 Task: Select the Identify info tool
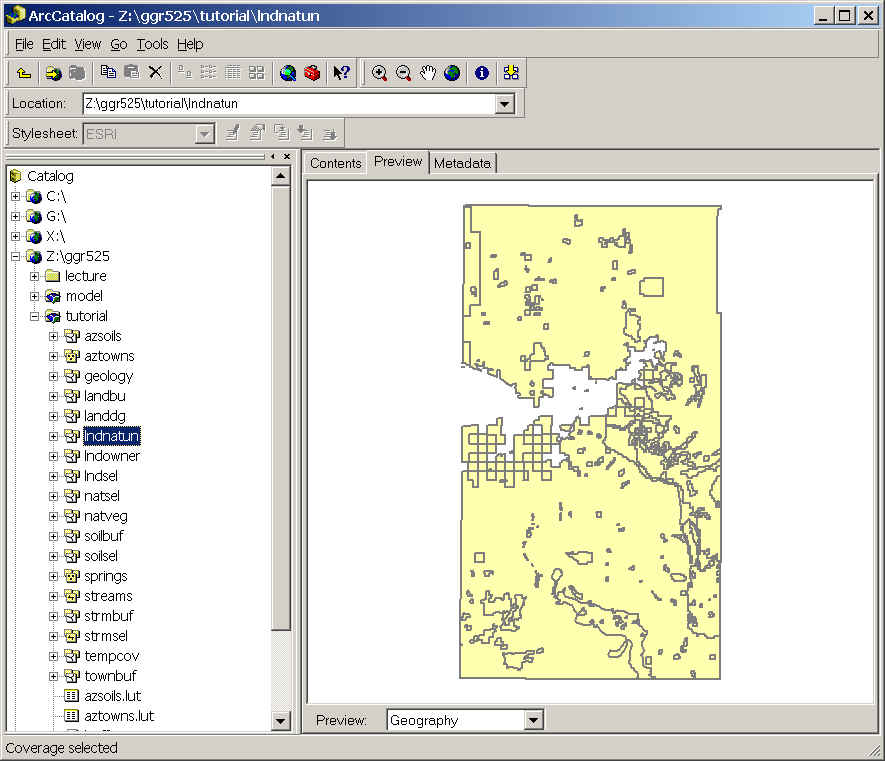pyautogui.click(x=482, y=72)
